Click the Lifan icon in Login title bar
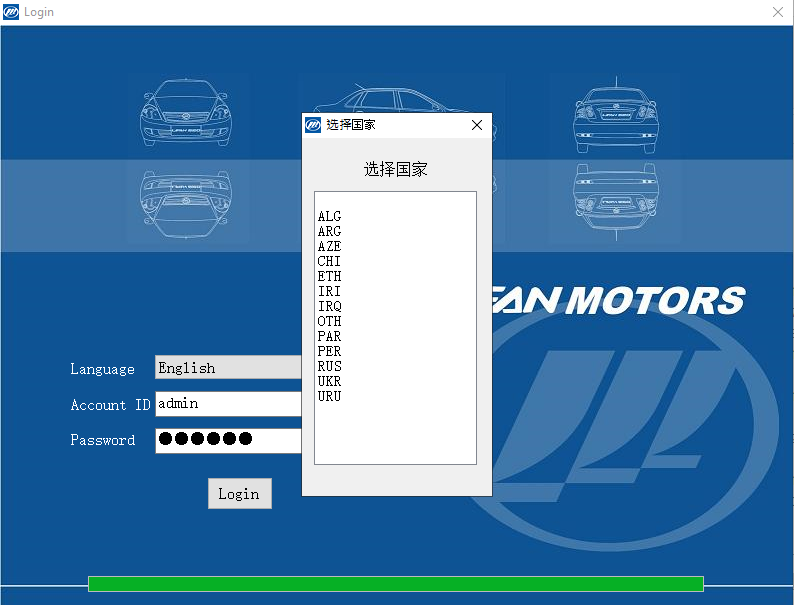Screen dimensions: 794x605 click(x=11, y=12)
